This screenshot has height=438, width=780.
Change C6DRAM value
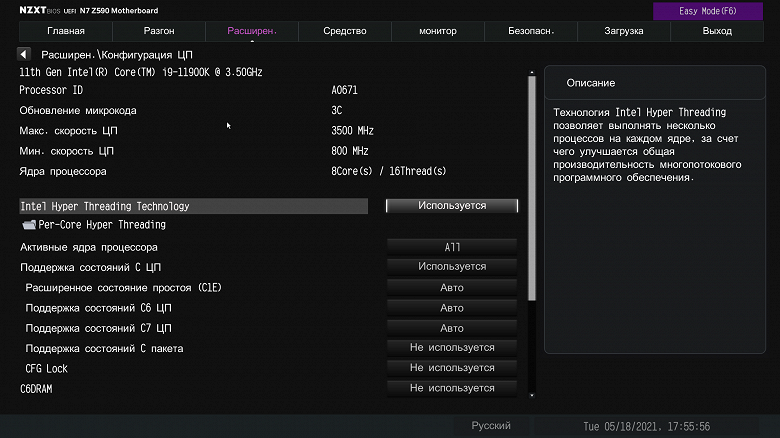pos(452,388)
